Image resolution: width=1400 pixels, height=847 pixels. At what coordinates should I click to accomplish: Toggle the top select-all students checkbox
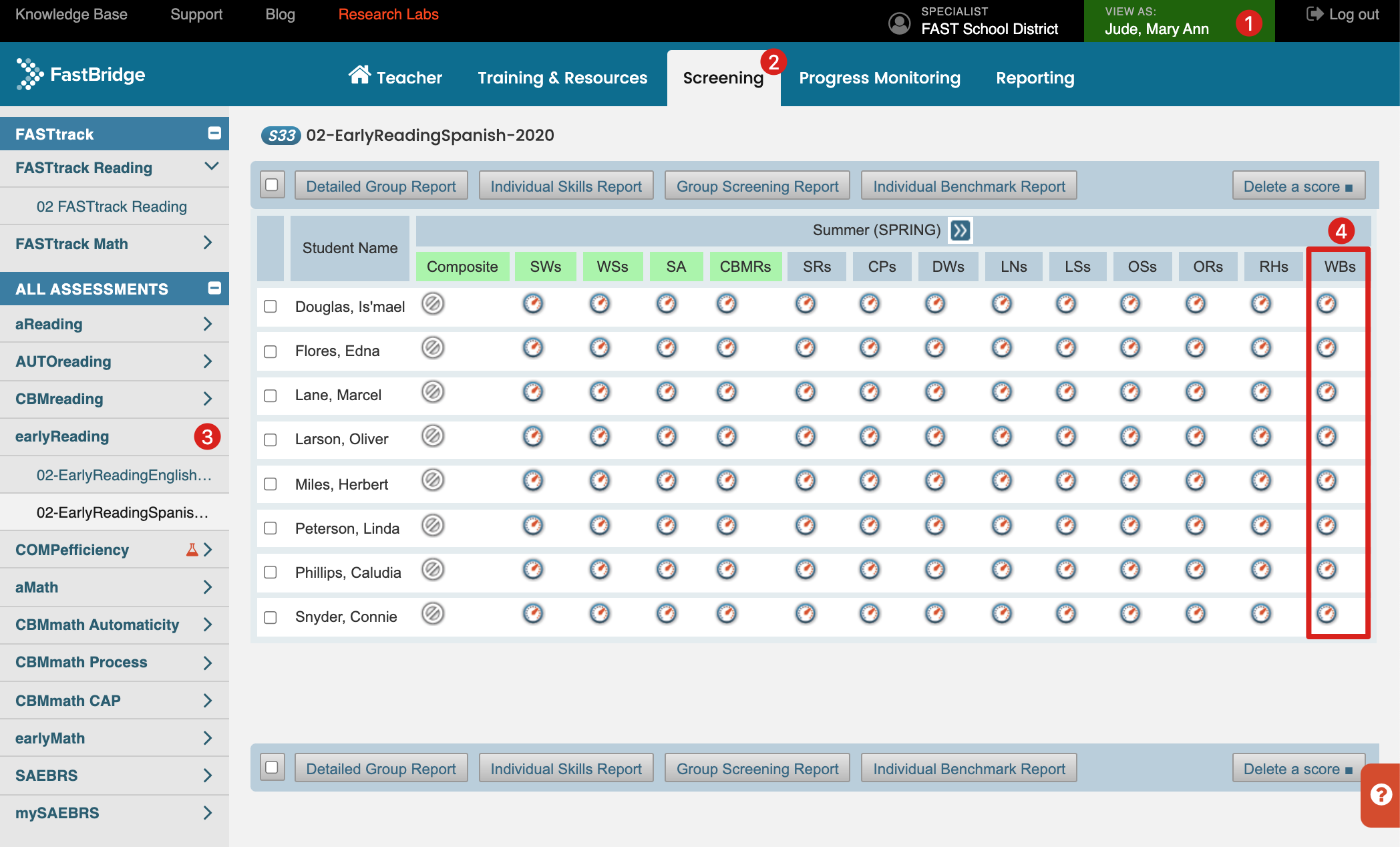(272, 185)
